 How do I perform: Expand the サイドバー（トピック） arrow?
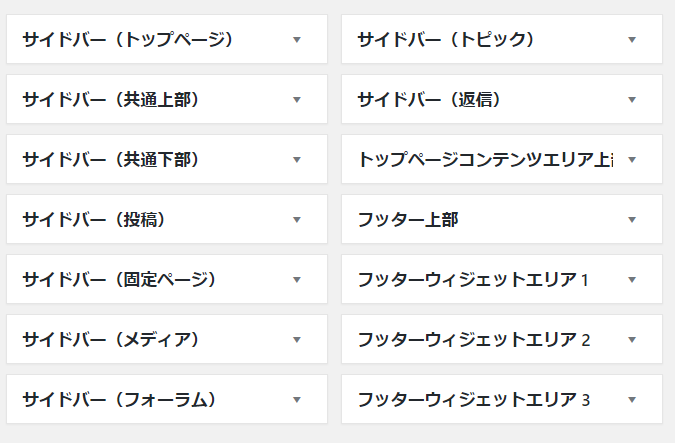click(632, 40)
